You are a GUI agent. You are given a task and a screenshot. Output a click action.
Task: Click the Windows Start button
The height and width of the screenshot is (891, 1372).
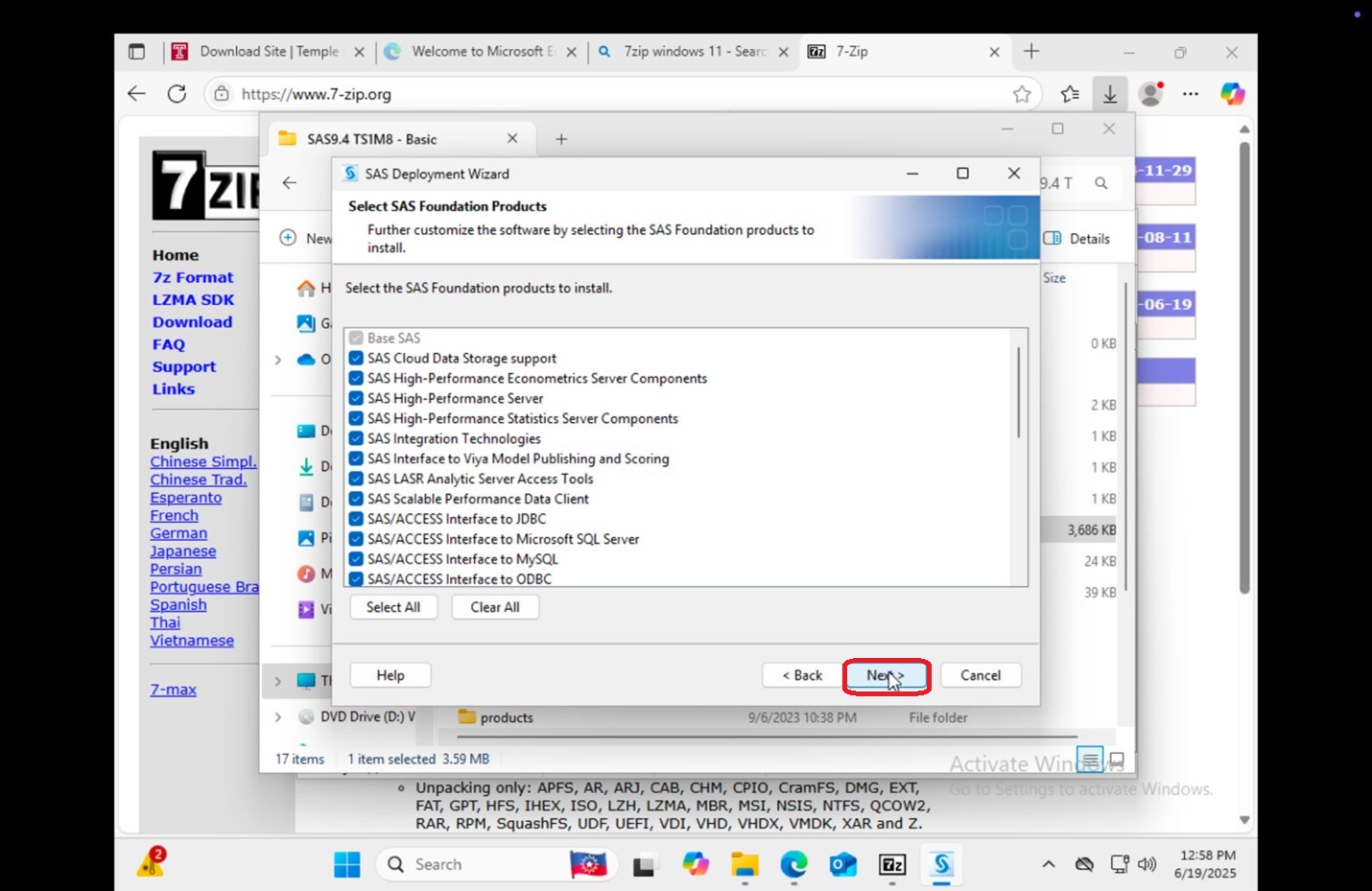point(347,864)
